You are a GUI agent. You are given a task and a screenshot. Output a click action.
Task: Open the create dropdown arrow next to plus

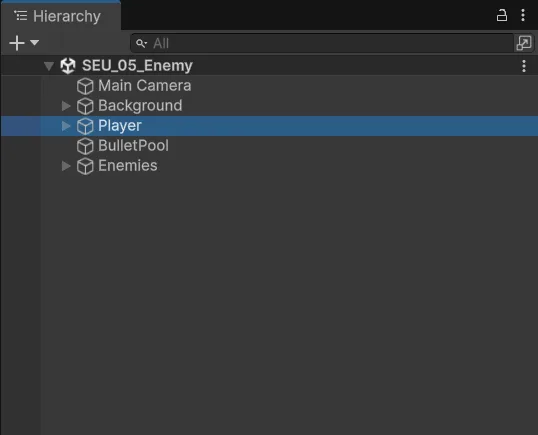click(x=34, y=43)
